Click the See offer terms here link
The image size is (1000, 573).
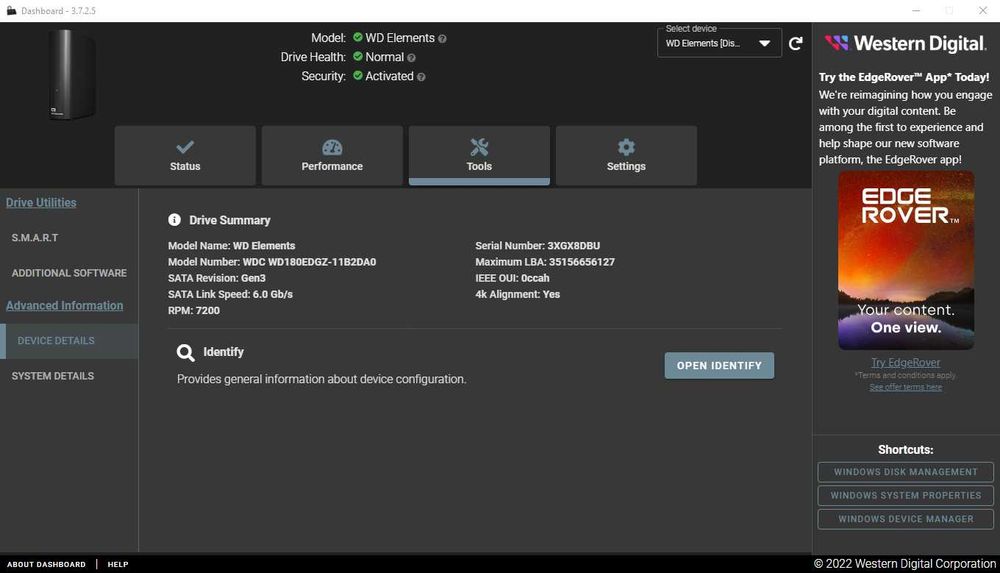(906, 387)
